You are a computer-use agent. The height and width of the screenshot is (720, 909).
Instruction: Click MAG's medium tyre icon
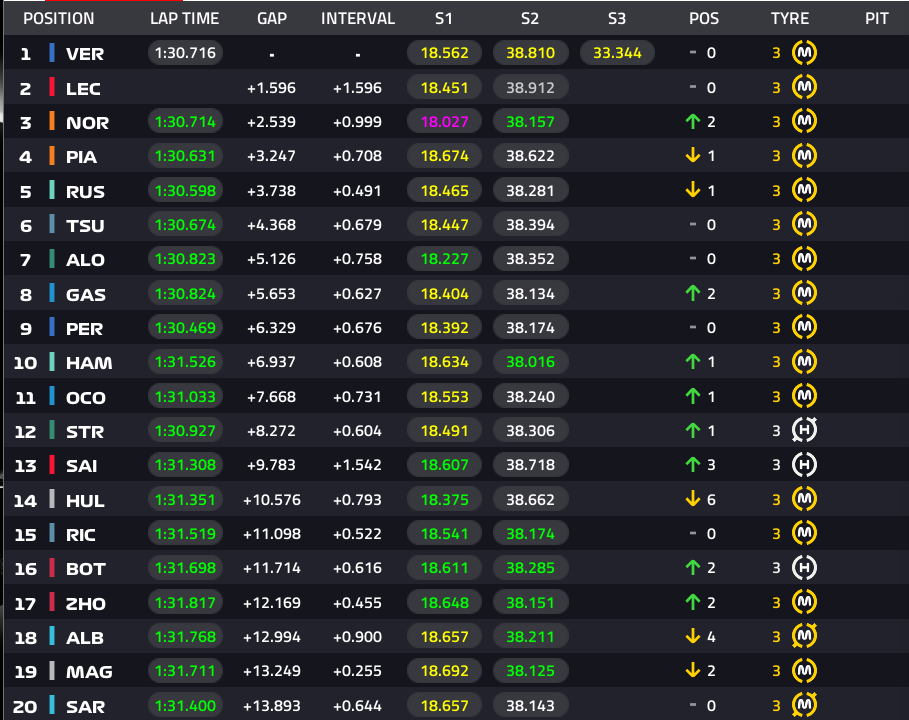pyautogui.click(x=804, y=671)
